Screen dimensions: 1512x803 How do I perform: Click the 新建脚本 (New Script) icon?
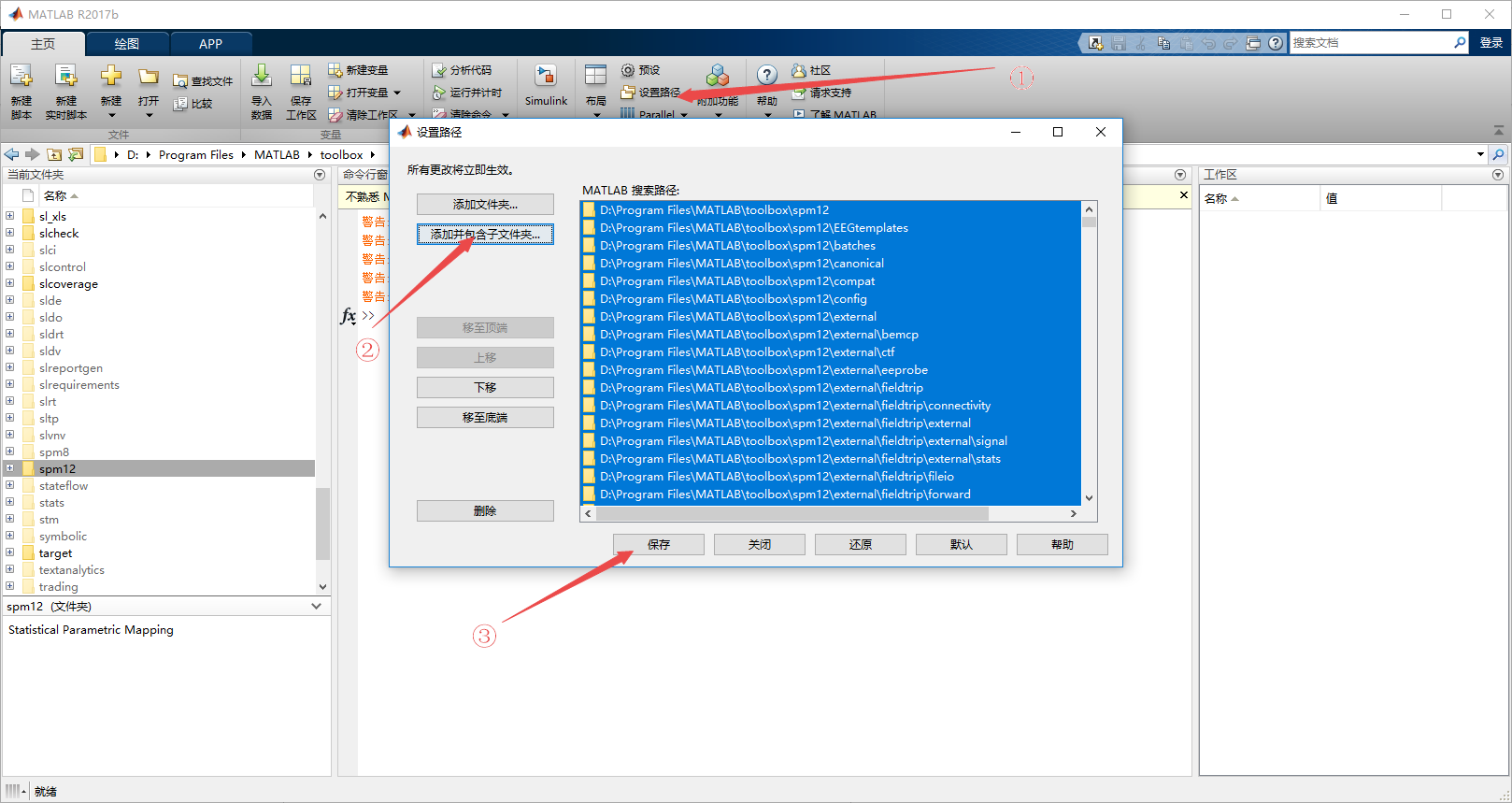coord(21,77)
